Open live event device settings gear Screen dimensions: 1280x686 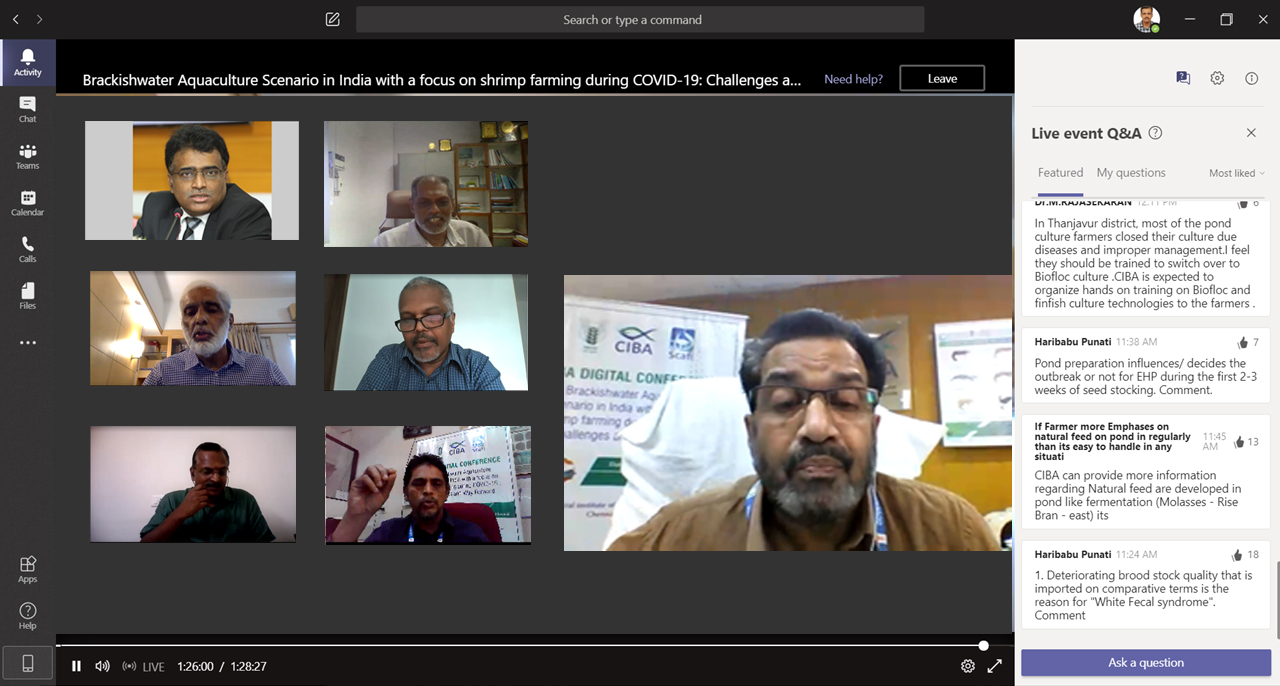pyautogui.click(x=1217, y=78)
